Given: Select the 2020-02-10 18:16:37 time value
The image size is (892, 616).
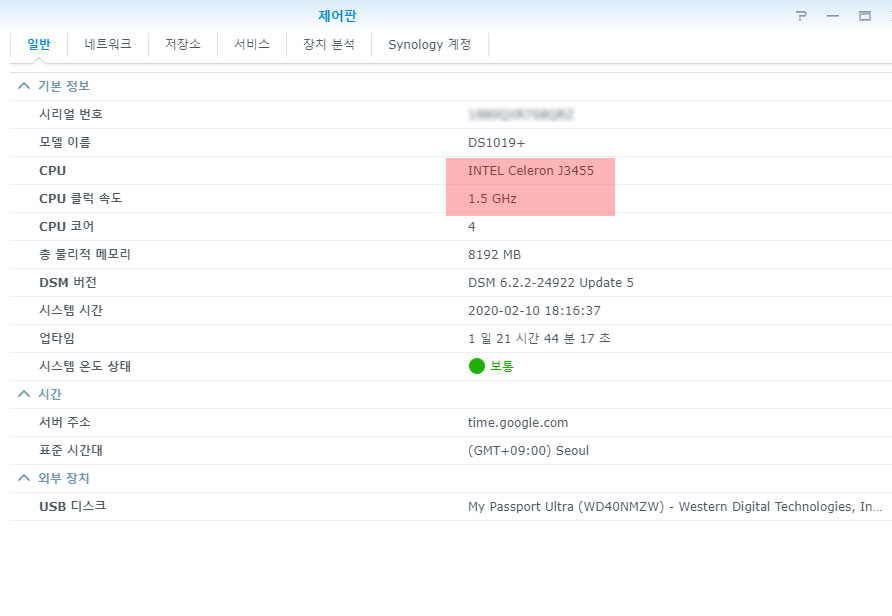Looking at the screenshot, I should pyautogui.click(x=534, y=311).
